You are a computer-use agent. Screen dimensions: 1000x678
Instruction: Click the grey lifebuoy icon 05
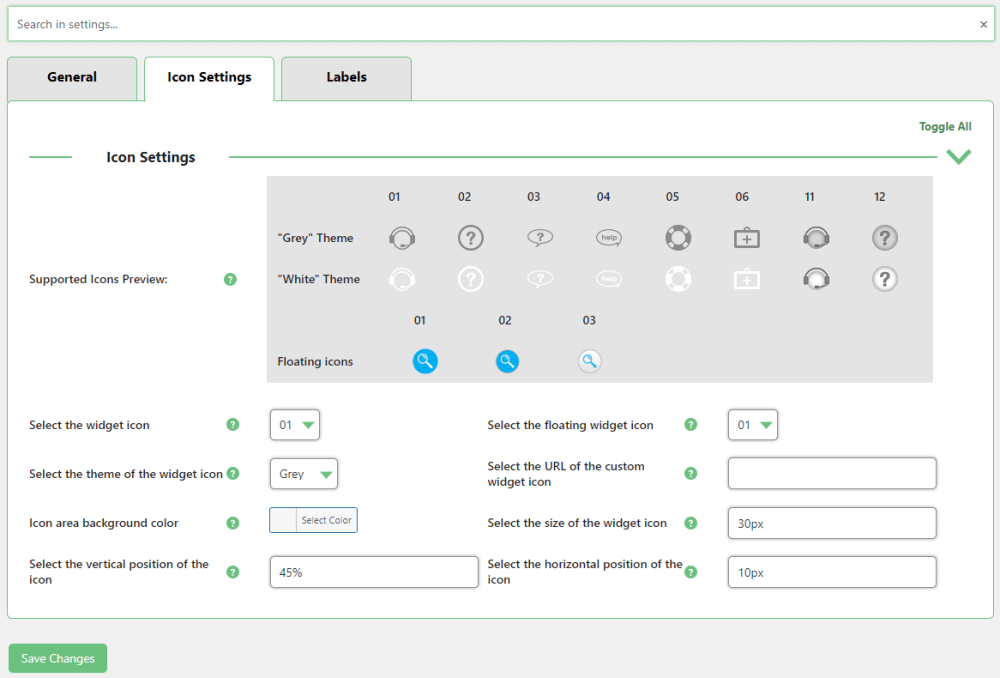click(x=678, y=238)
